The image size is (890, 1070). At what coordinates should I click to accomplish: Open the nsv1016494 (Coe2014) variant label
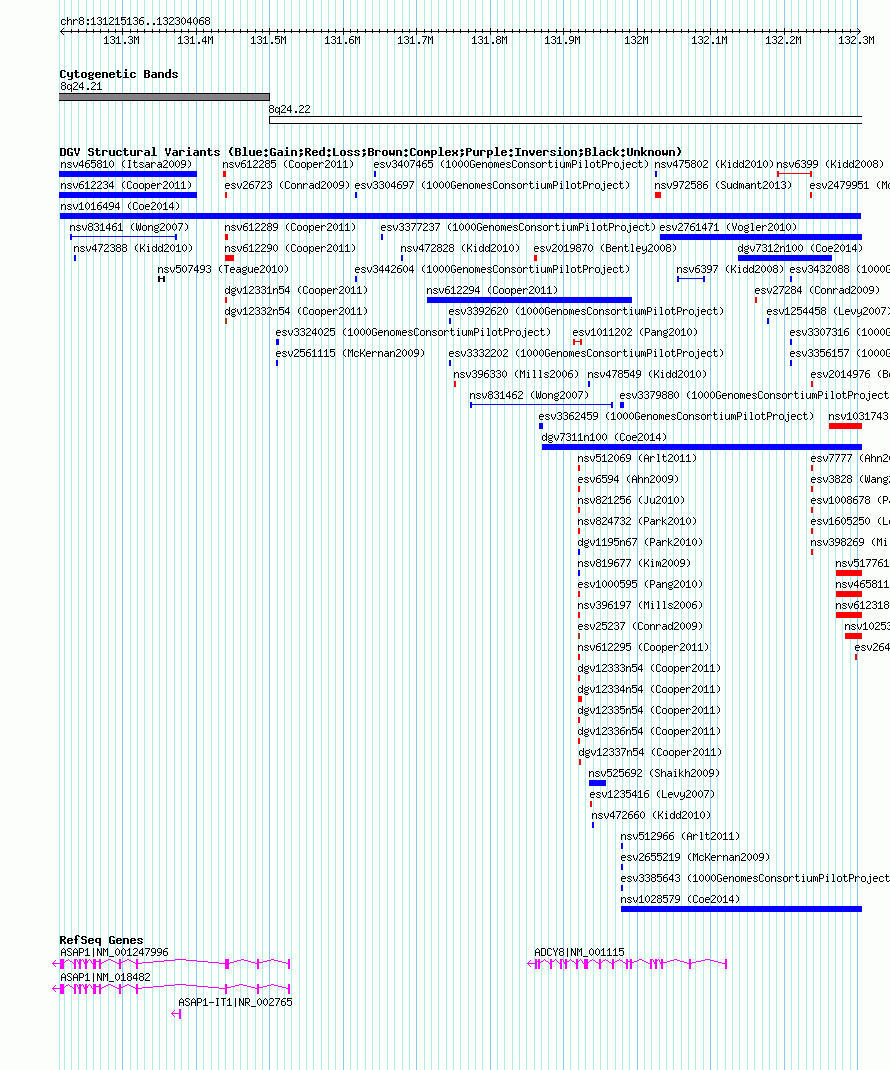tap(120, 207)
